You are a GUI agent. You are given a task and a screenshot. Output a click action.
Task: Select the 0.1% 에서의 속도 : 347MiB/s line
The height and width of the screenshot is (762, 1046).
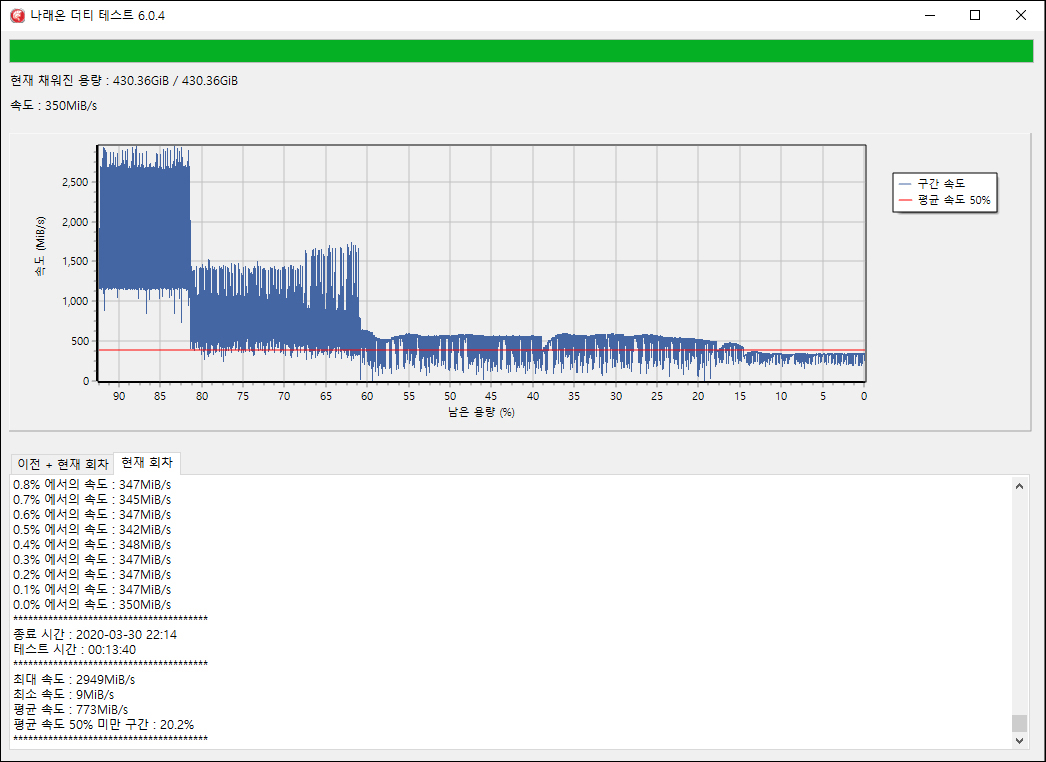[x=92, y=589]
